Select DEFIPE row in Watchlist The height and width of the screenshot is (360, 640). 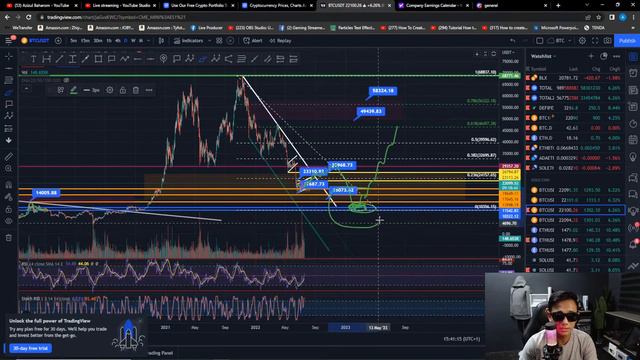(x=575, y=108)
